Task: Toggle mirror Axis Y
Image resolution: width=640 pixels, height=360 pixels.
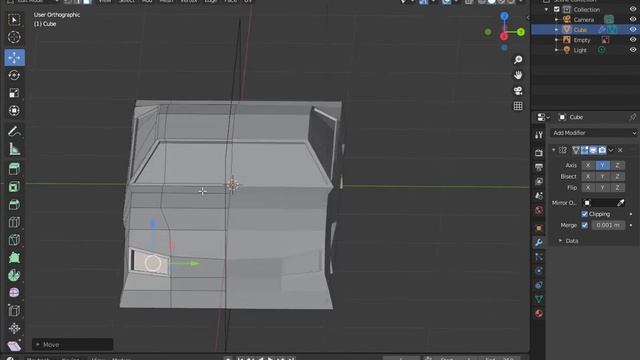Action: click(602, 165)
